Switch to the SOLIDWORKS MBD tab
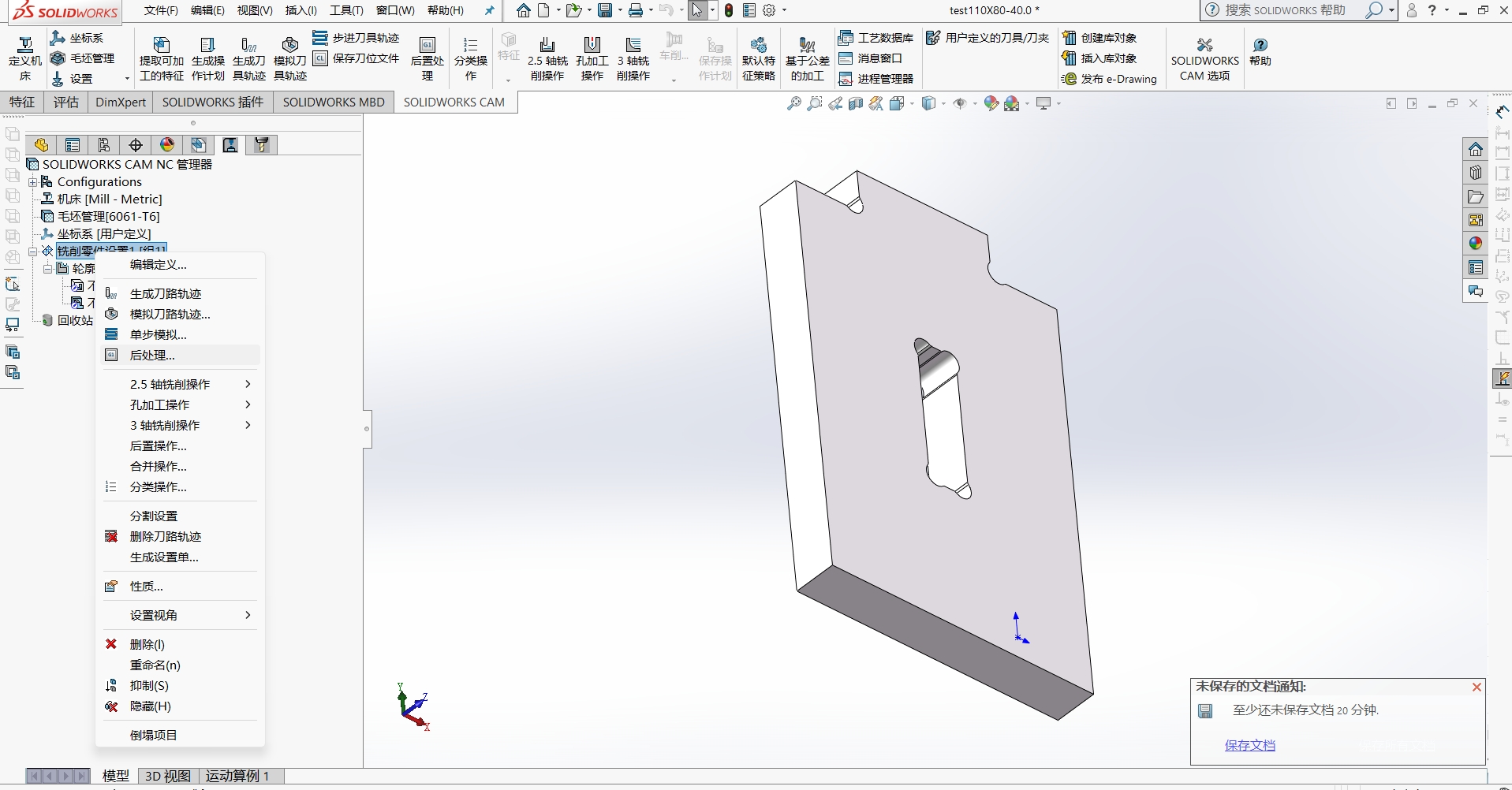 334,102
